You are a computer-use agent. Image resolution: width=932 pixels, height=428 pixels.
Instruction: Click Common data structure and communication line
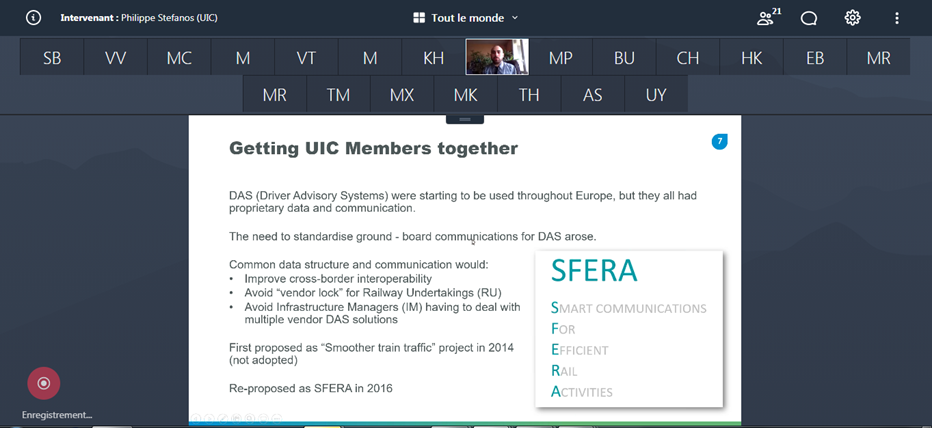click(359, 265)
